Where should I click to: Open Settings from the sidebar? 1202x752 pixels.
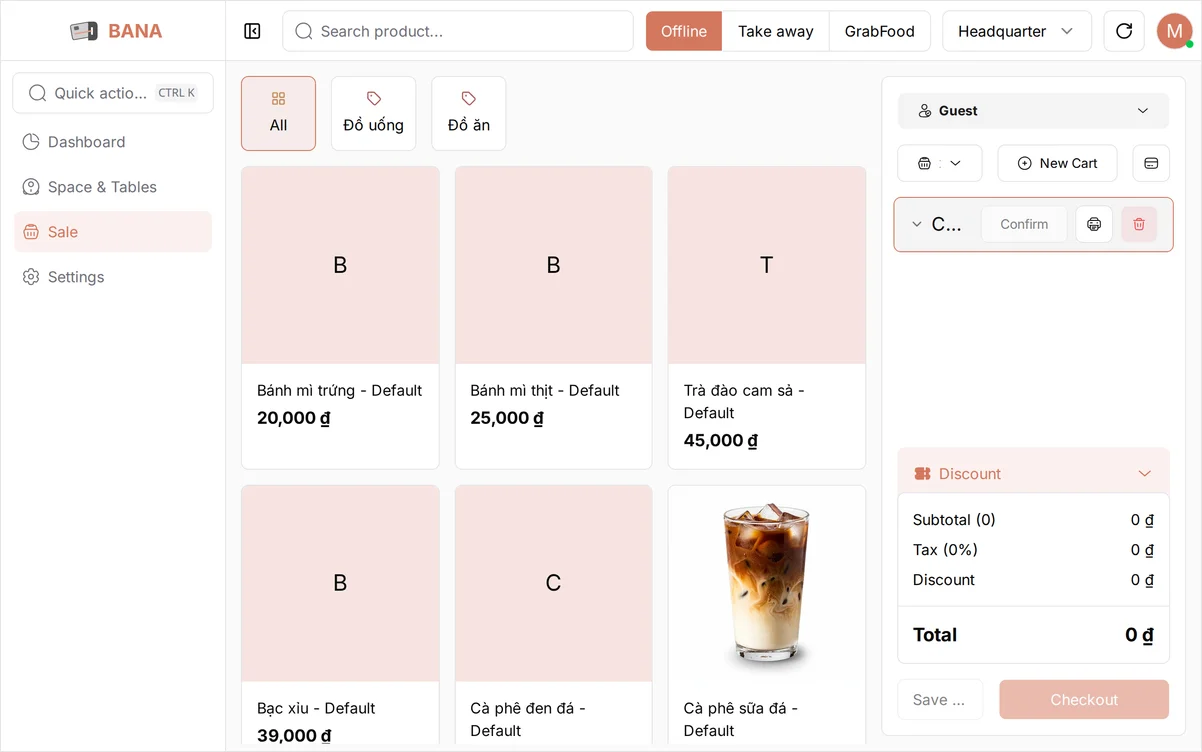tap(113, 277)
